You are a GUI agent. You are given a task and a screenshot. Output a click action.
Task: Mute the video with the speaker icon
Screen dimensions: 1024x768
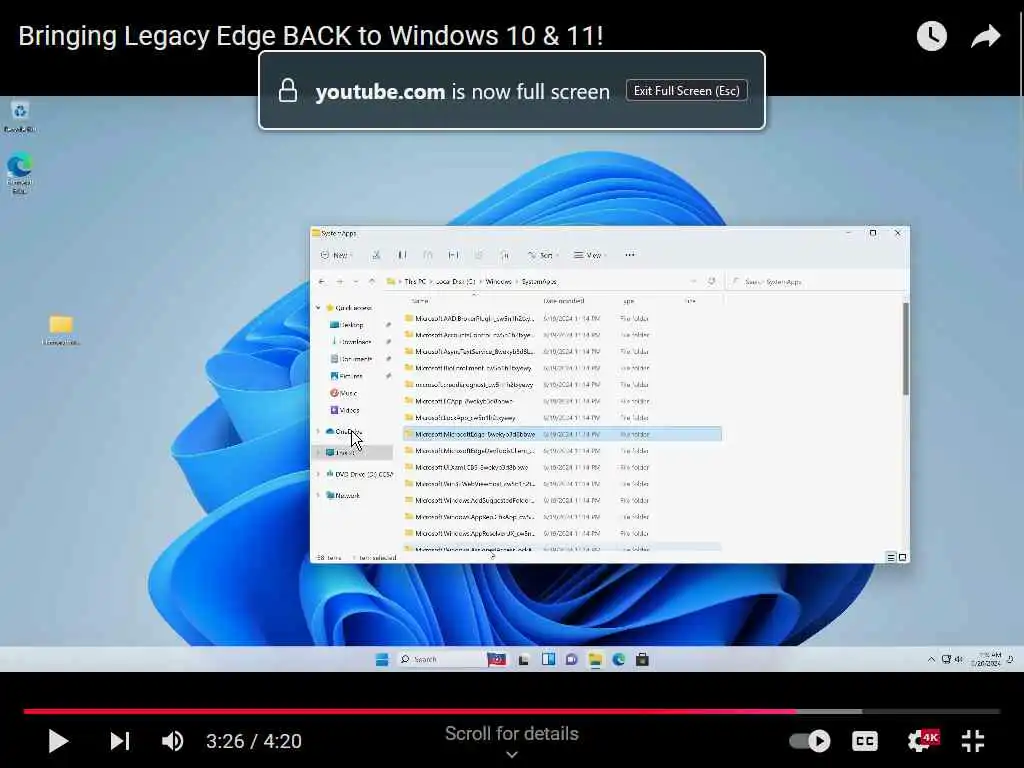click(172, 741)
